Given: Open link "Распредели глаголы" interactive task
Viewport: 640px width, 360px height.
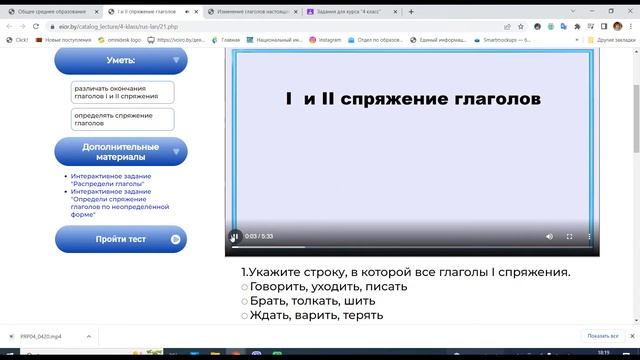Looking at the screenshot, I should tap(111, 180).
